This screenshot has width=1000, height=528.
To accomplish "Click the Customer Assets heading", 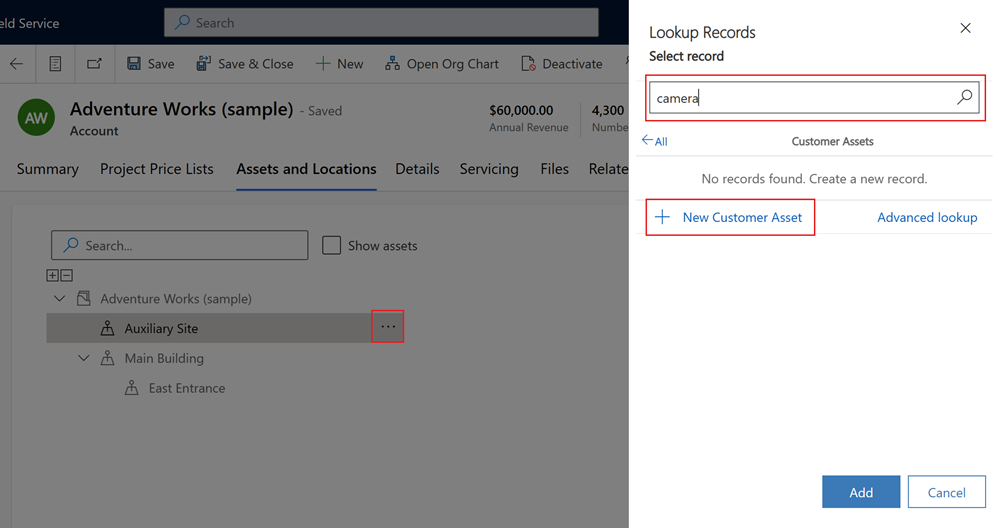I will pyautogui.click(x=832, y=142).
